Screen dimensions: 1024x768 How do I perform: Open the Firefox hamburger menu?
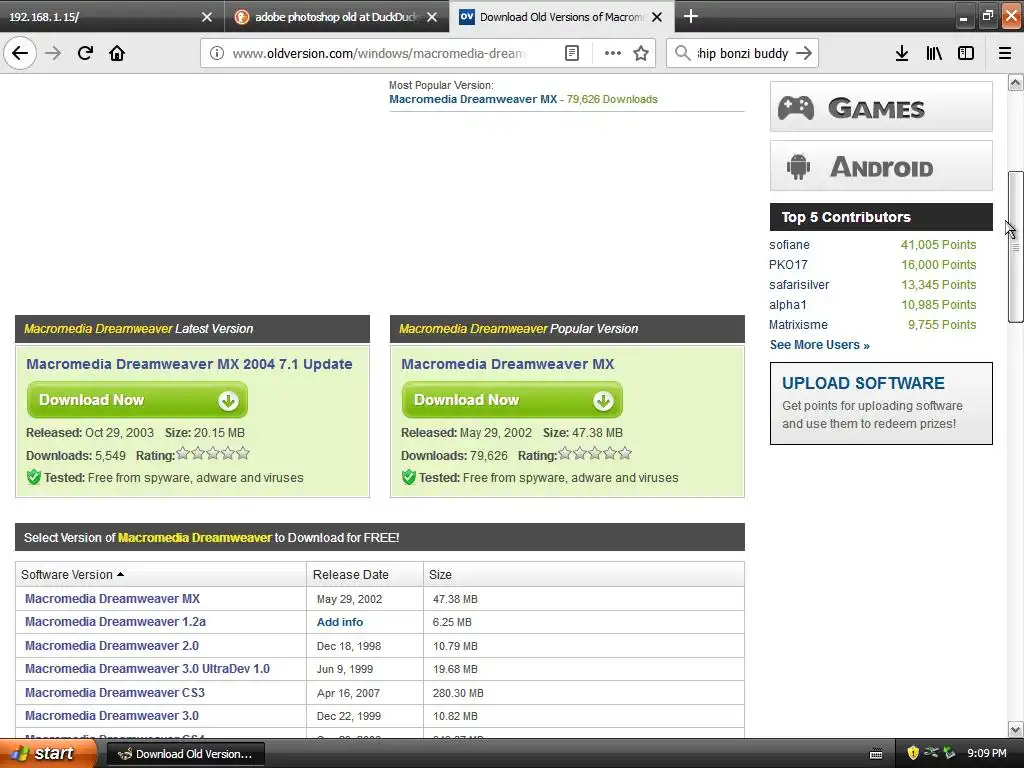[1004, 53]
